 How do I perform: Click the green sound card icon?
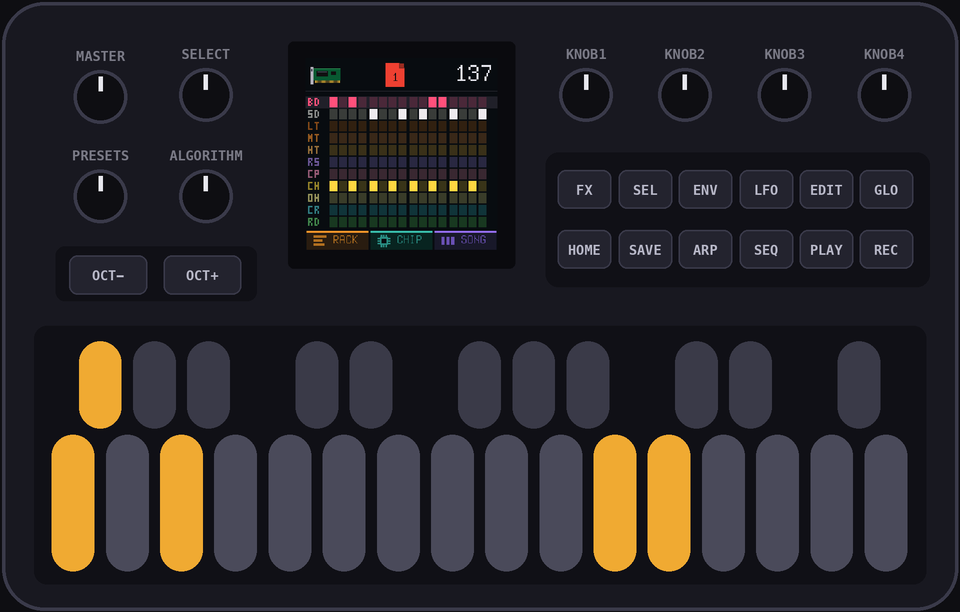tap(325, 75)
